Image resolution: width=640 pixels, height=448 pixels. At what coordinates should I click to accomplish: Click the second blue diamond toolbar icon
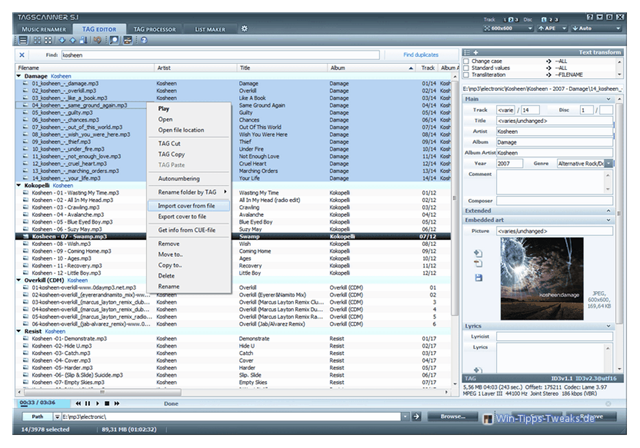coord(73,40)
